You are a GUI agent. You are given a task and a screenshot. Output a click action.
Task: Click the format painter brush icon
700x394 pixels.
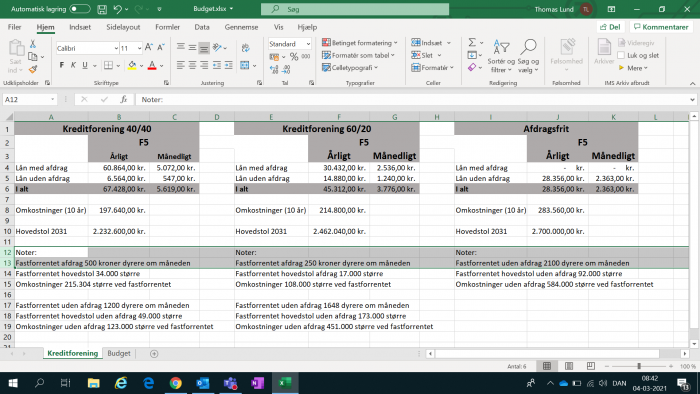click(33, 69)
